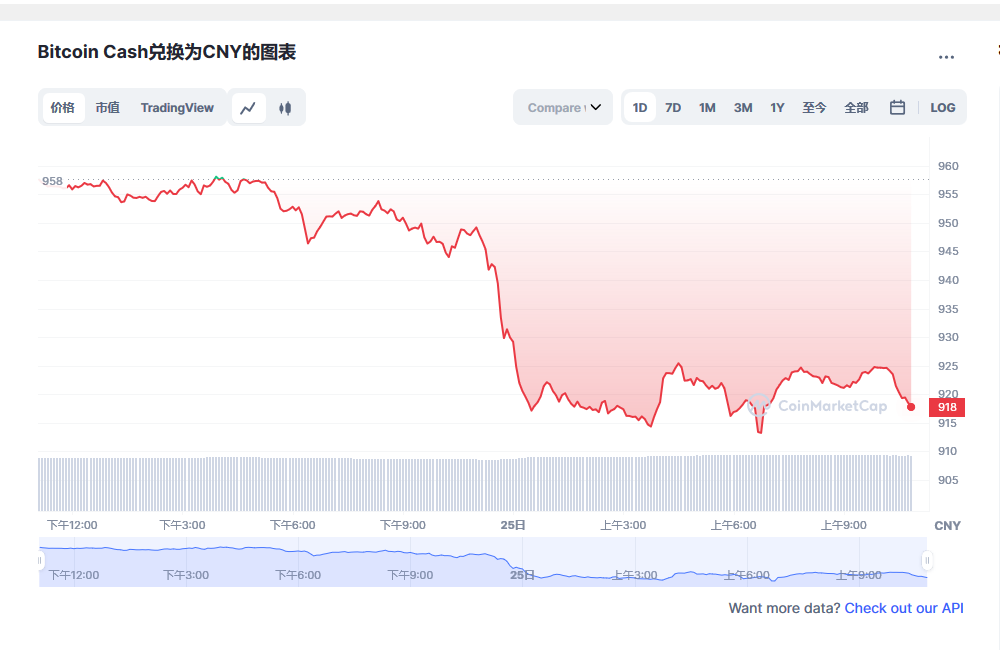Click the 25日 date label on x-axis
1000x650 pixels.
click(x=513, y=525)
